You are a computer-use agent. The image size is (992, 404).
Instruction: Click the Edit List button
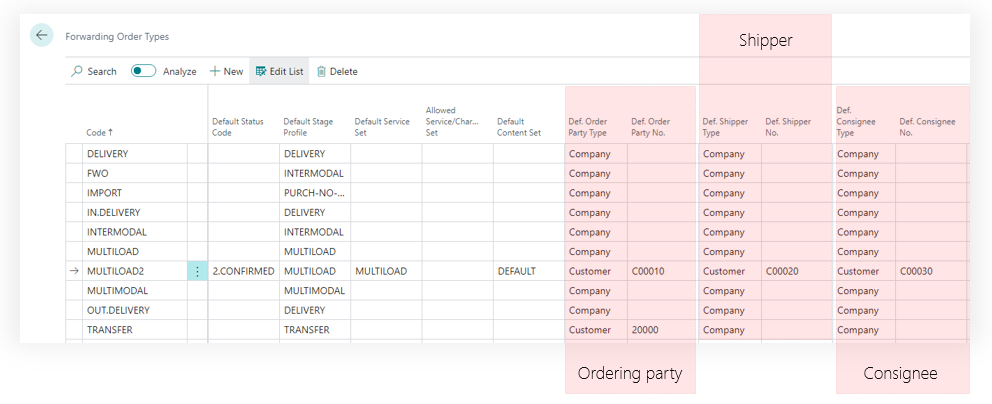279,71
